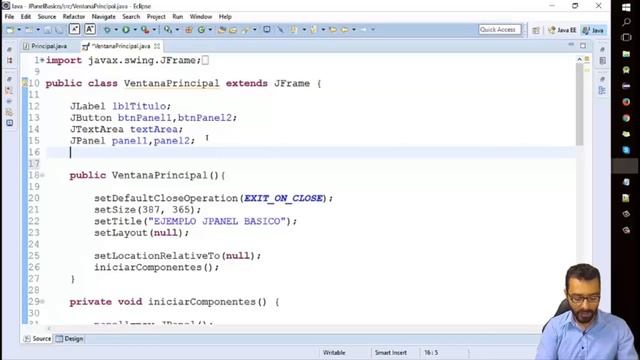Click the Package Explorer icon in left trim
This screenshot has width=640, height=360.
point(9,61)
